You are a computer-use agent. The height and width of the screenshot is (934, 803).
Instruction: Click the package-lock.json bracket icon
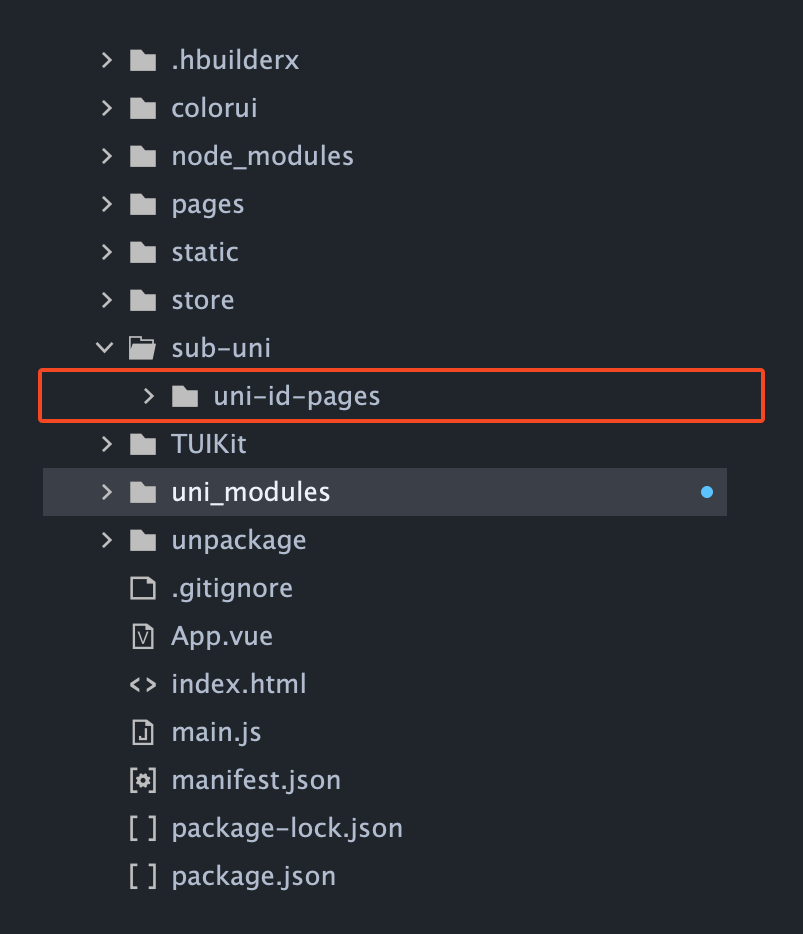click(143, 829)
